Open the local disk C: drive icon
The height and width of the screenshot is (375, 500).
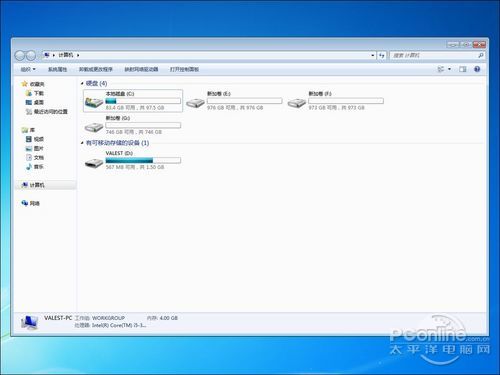coord(94,102)
